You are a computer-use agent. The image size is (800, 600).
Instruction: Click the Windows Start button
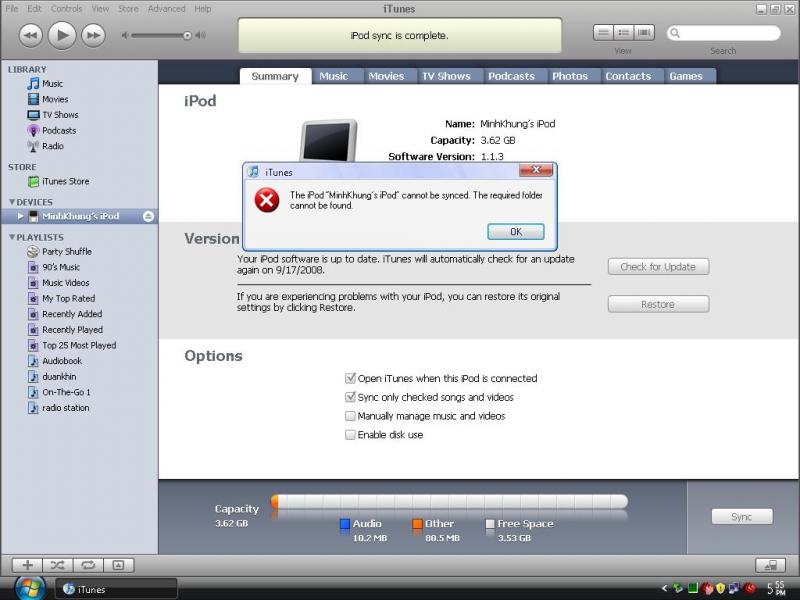tap(28, 587)
